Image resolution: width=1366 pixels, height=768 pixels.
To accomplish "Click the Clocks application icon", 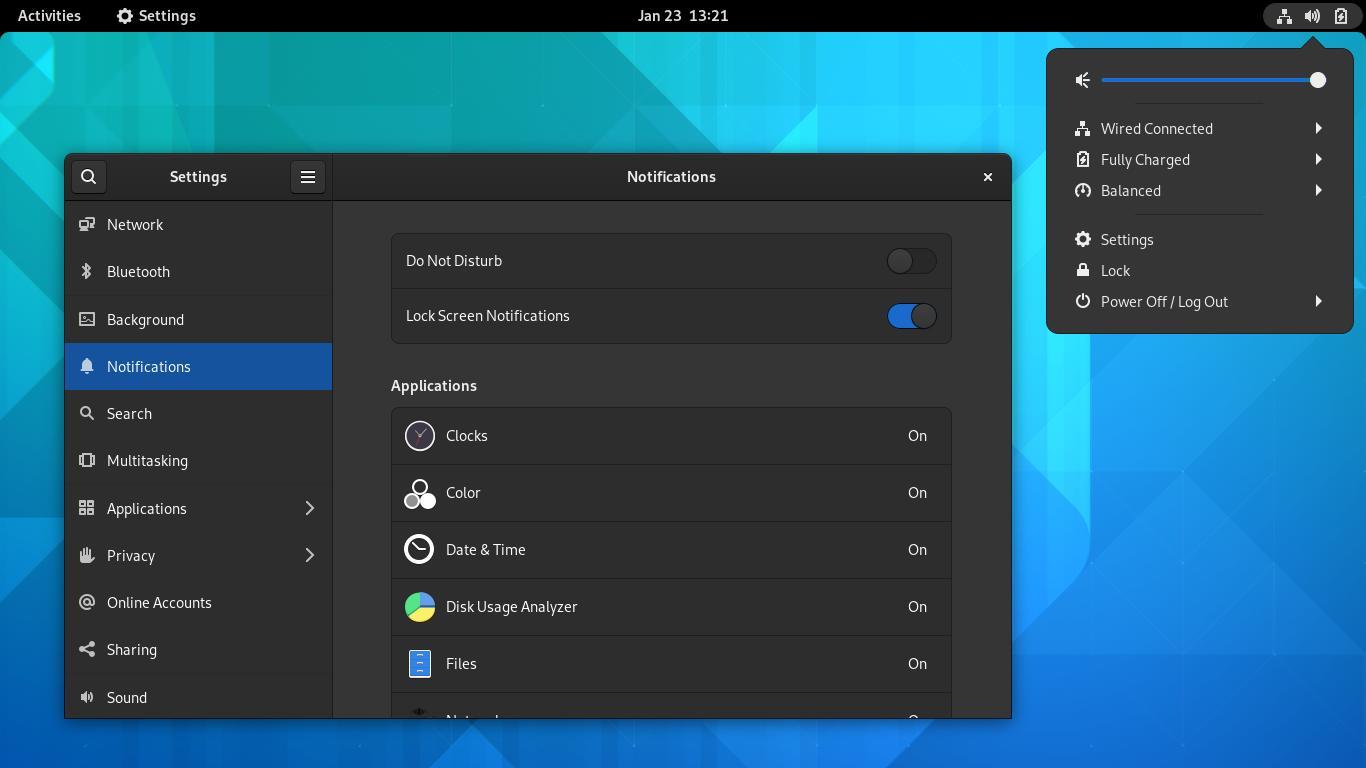I will point(419,435).
